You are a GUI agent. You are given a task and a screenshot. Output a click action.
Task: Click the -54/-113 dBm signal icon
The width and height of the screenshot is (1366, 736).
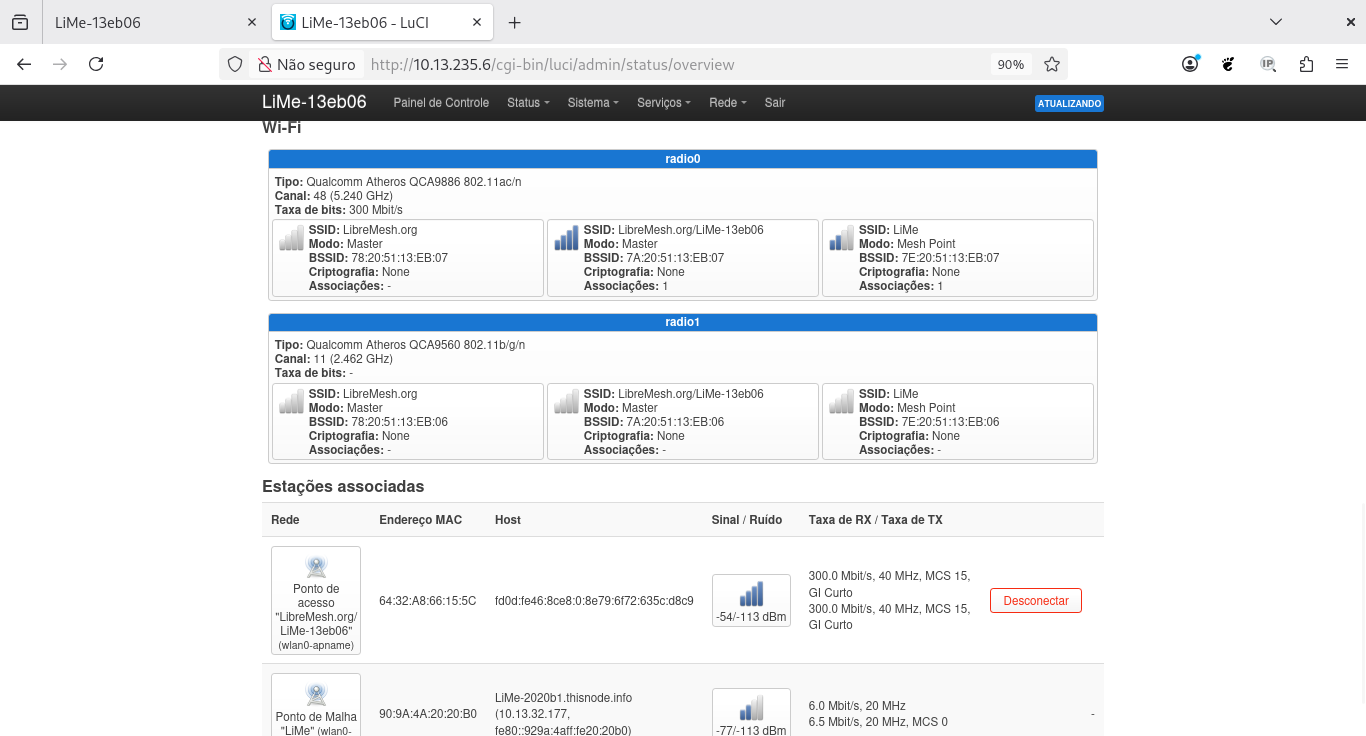751,594
